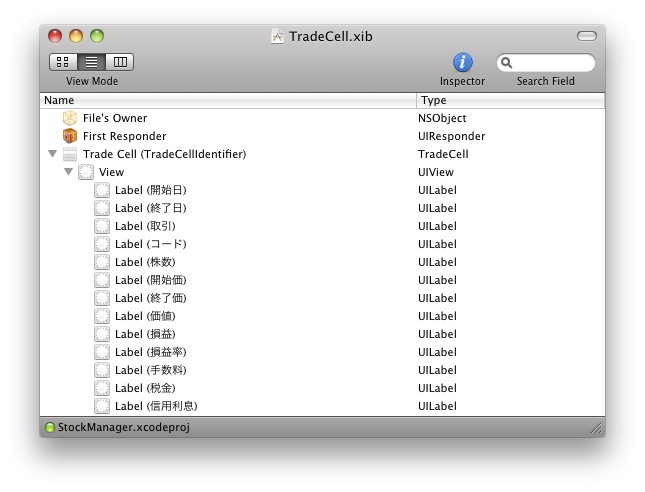Toggle toolbar with the pill button
Image resolution: width=645 pixels, height=492 pixels.
coord(587,36)
